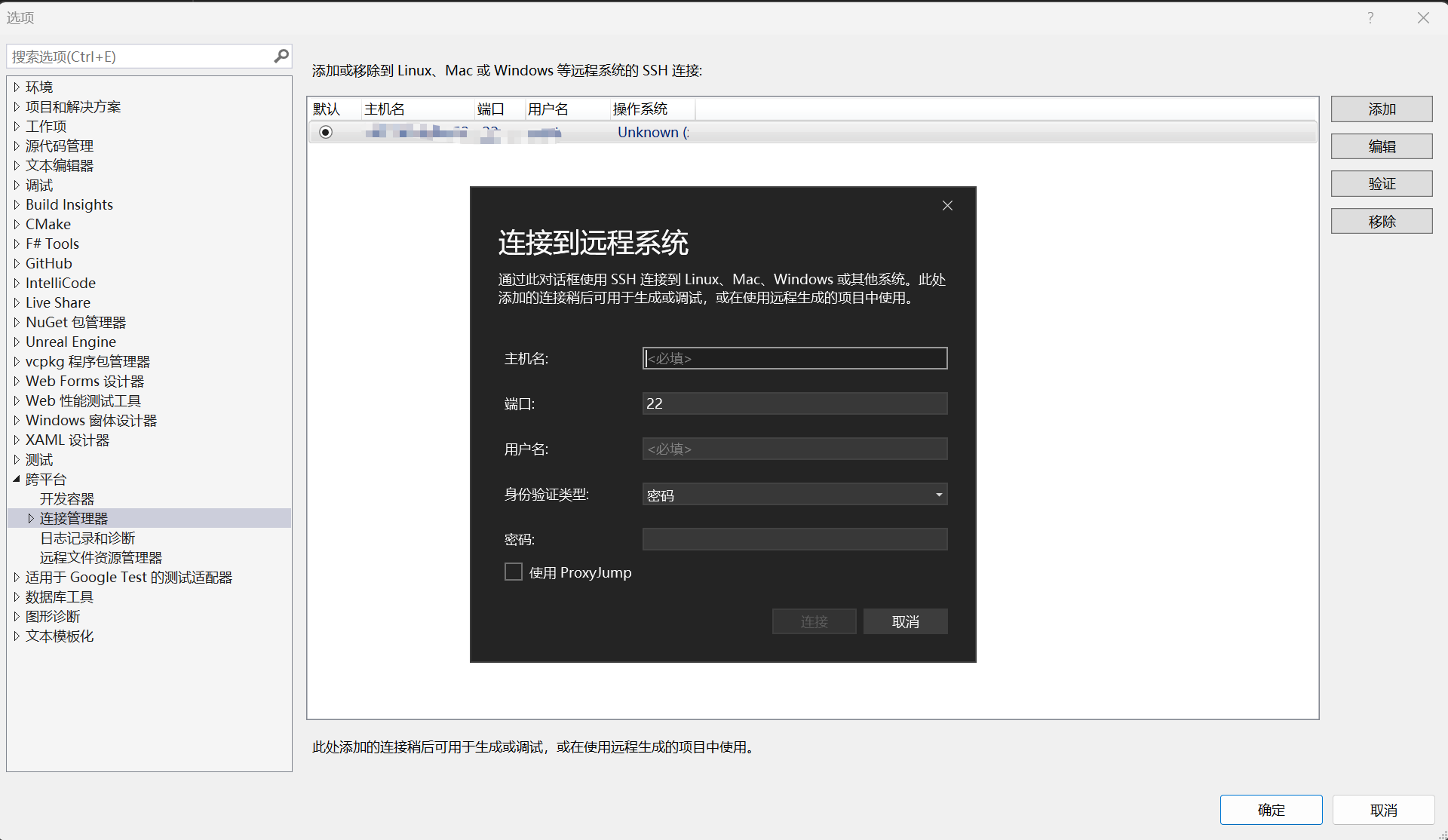
Task: Select 日志记录和诊断 in the tree
Action: (87, 538)
